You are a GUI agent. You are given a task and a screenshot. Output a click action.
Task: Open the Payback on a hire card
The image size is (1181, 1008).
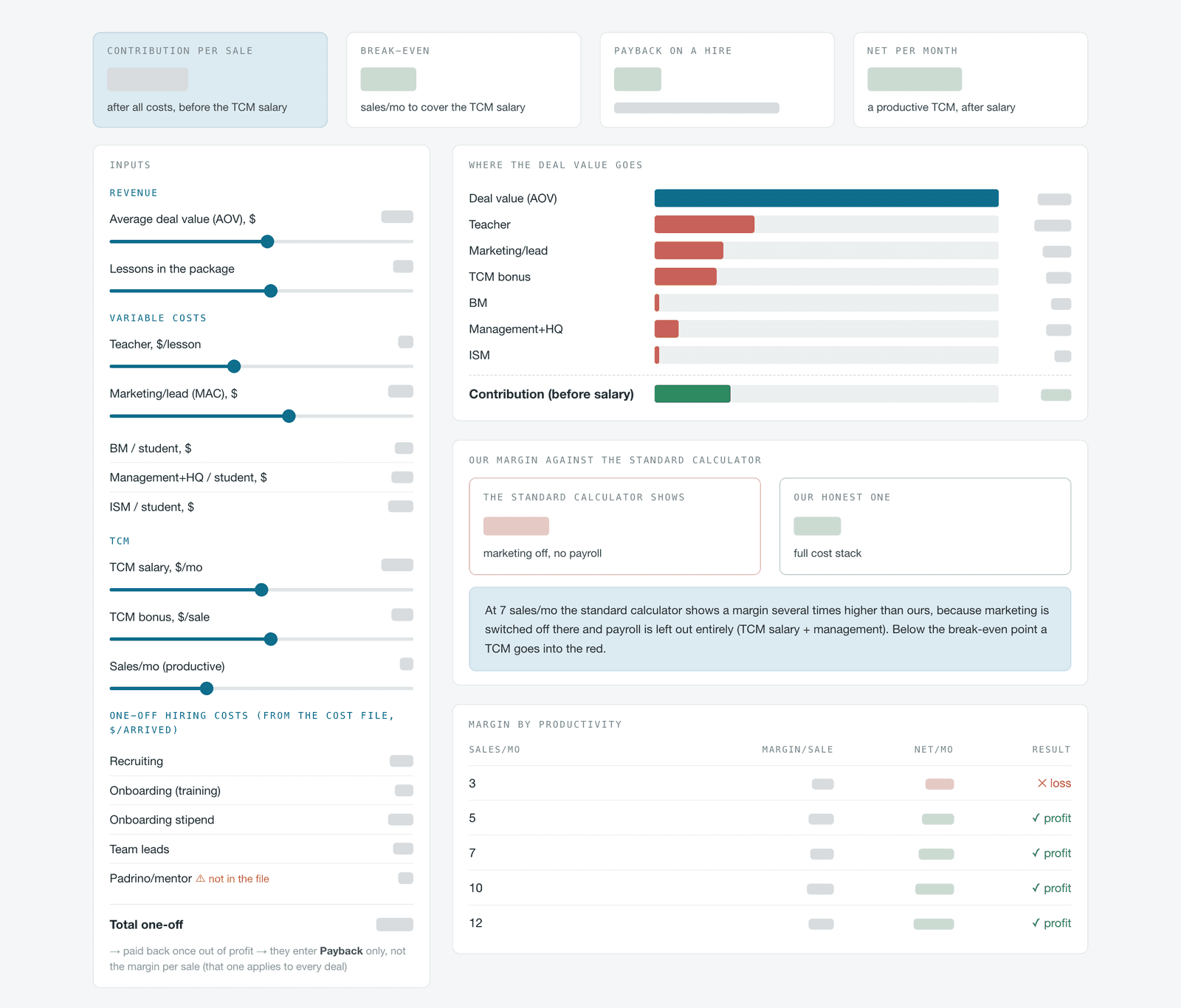[717, 80]
